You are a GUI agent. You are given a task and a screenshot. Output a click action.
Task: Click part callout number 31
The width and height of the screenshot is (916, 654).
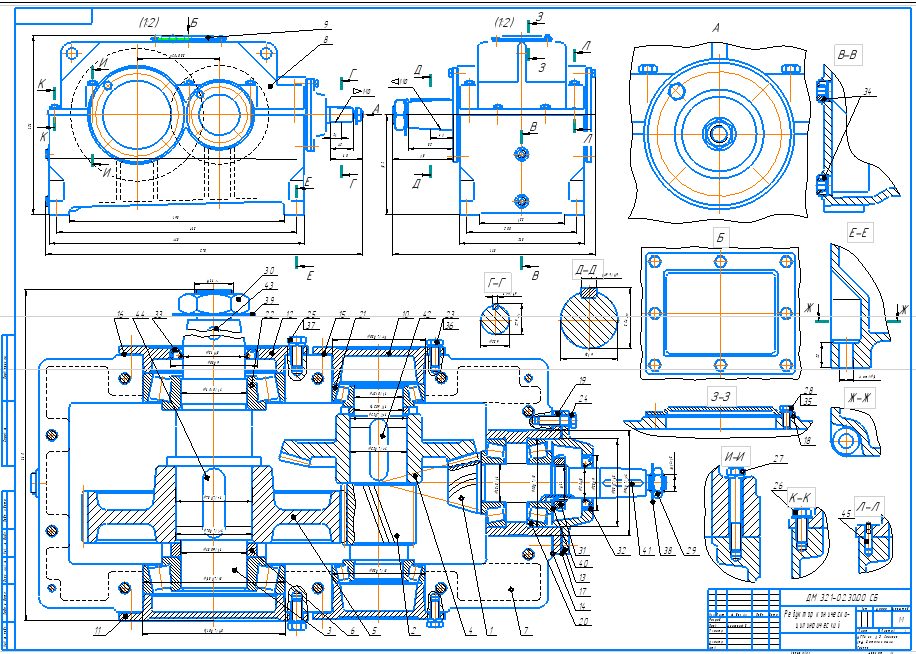tap(581, 550)
